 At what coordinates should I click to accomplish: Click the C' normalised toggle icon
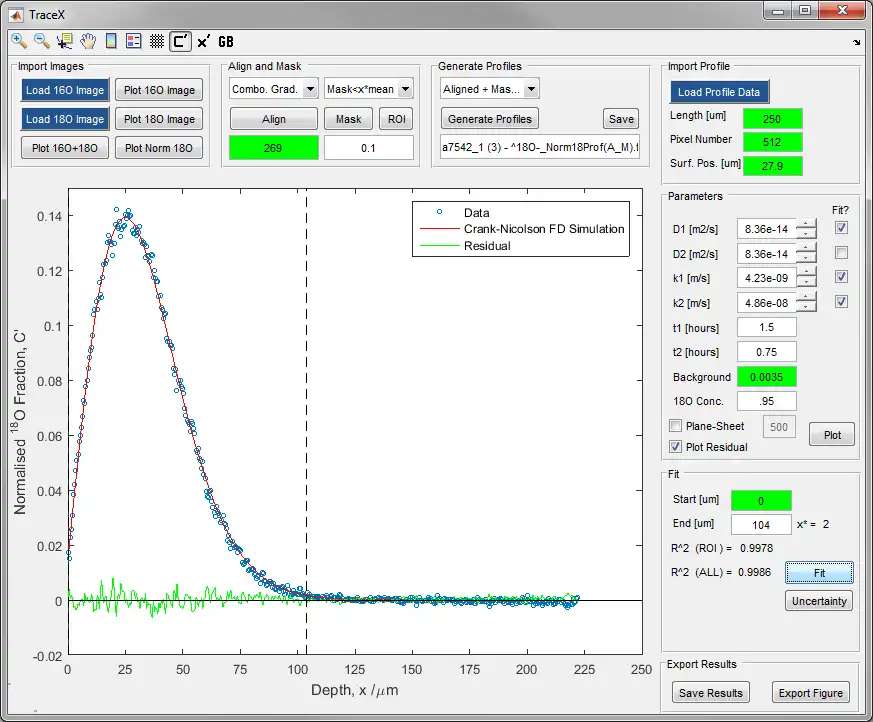[x=180, y=41]
